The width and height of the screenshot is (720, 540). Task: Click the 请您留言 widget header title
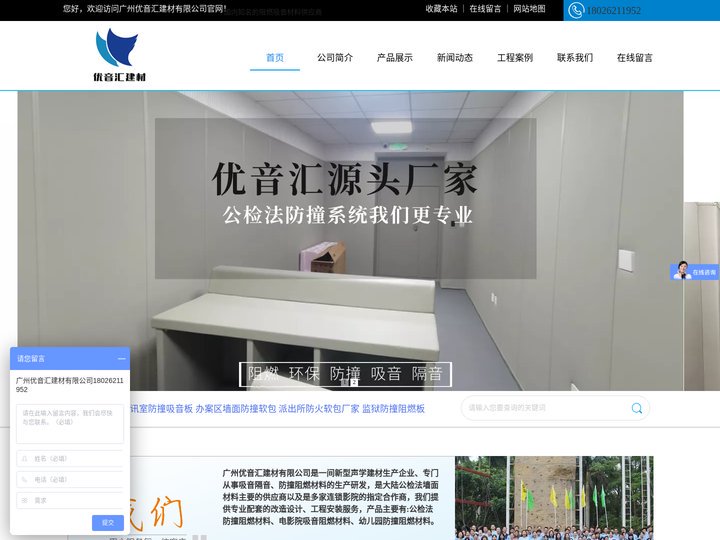[31, 359]
